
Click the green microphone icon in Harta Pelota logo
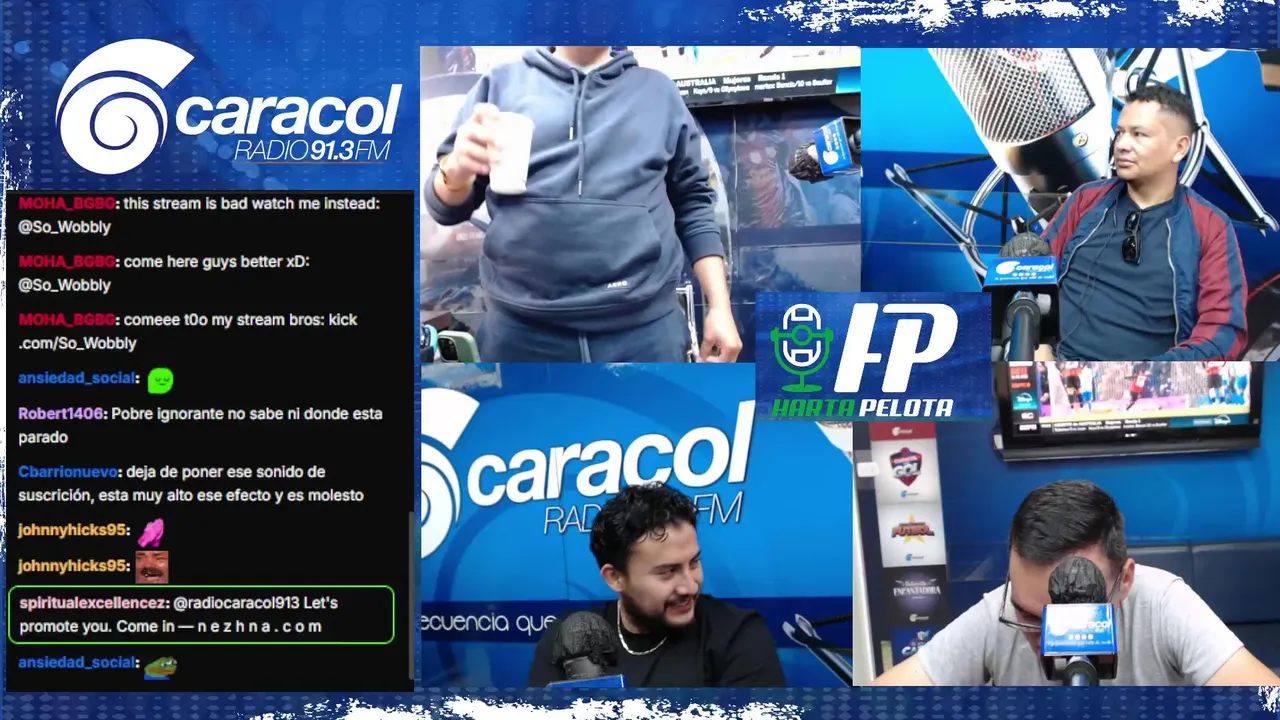point(801,347)
